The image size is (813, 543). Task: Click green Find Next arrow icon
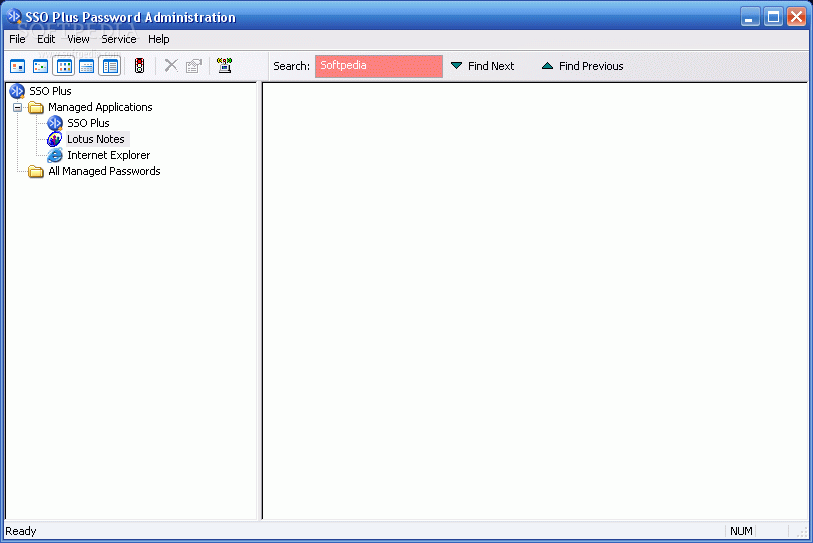coord(456,66)
